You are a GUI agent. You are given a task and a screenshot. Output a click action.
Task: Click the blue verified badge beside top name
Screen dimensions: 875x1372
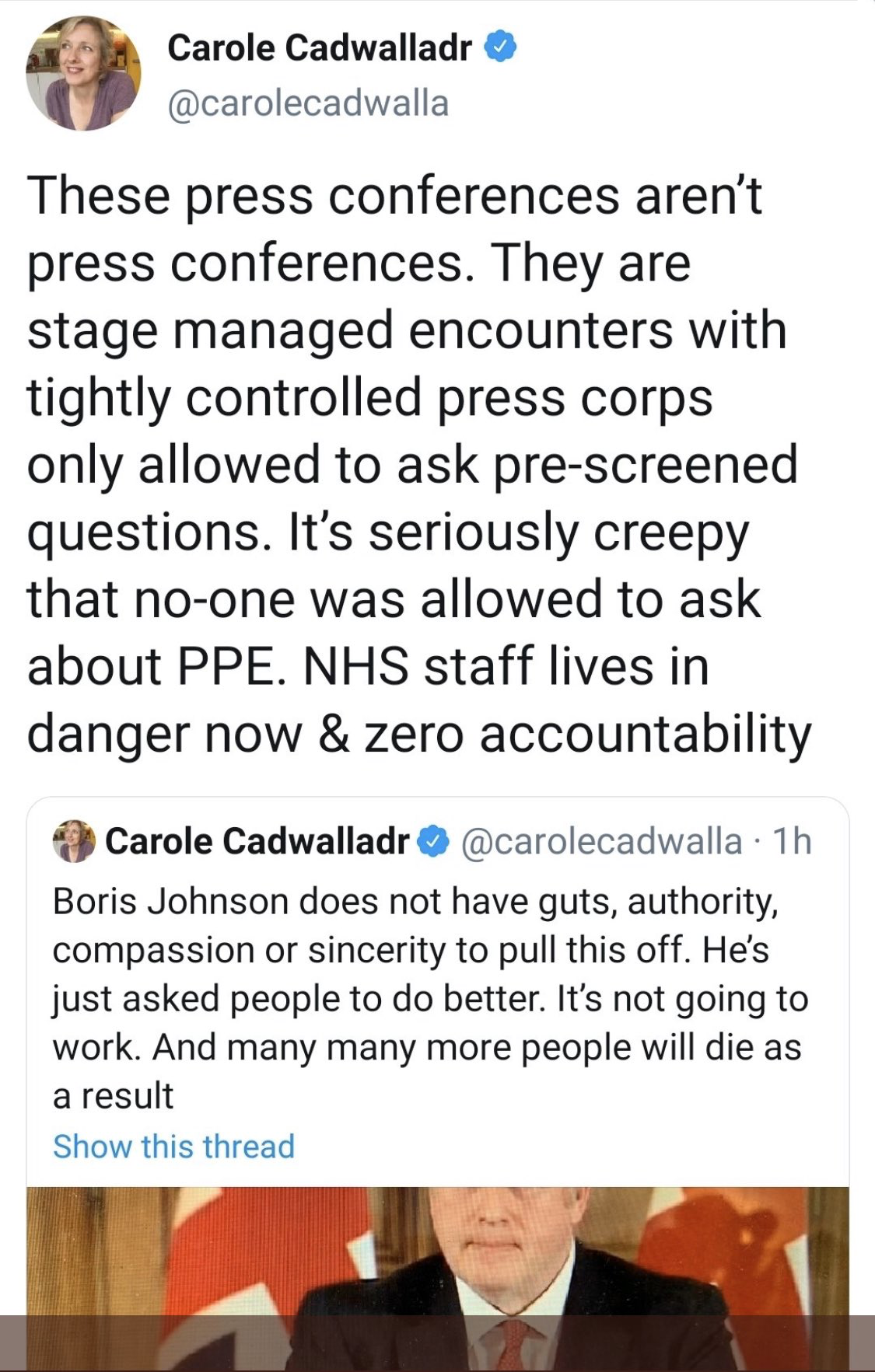point(500,48)
